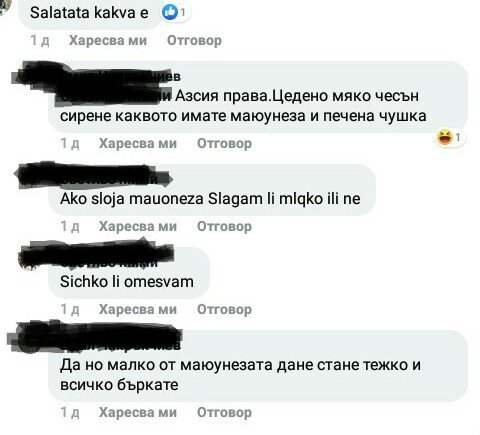Image resolution: width=480 pixels, height=435 pixels.
Task: Click the like count next to thumbs-up
Action: [182, 13]
